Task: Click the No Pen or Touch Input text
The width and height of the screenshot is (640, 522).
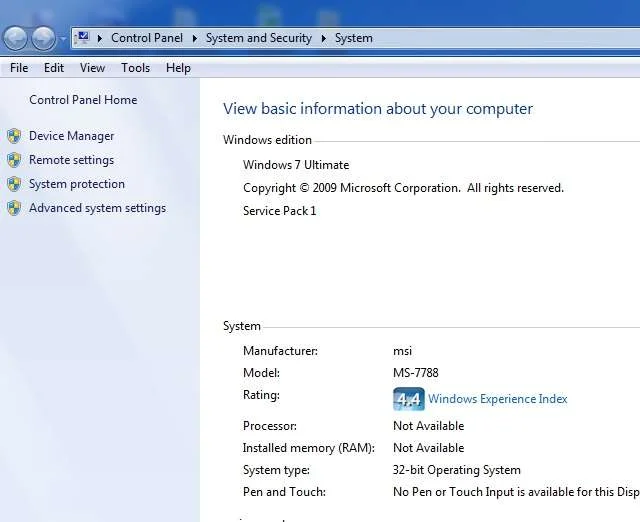Action: coord(516,492)
